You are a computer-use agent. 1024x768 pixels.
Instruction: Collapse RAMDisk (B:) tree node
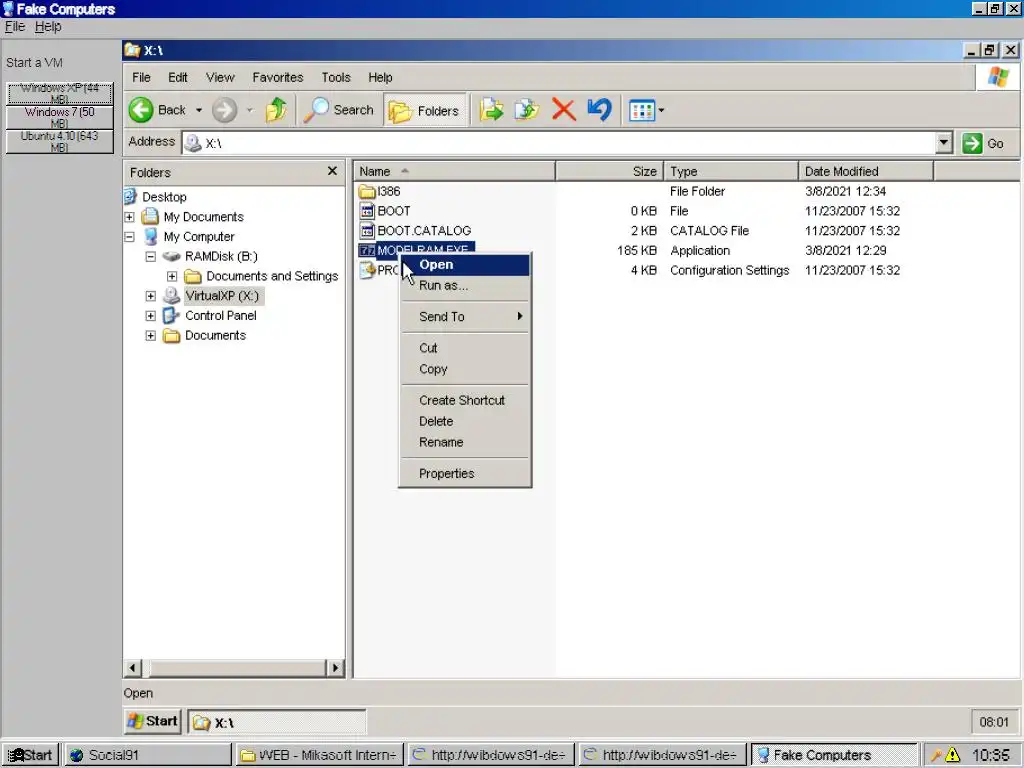(150, 256)
